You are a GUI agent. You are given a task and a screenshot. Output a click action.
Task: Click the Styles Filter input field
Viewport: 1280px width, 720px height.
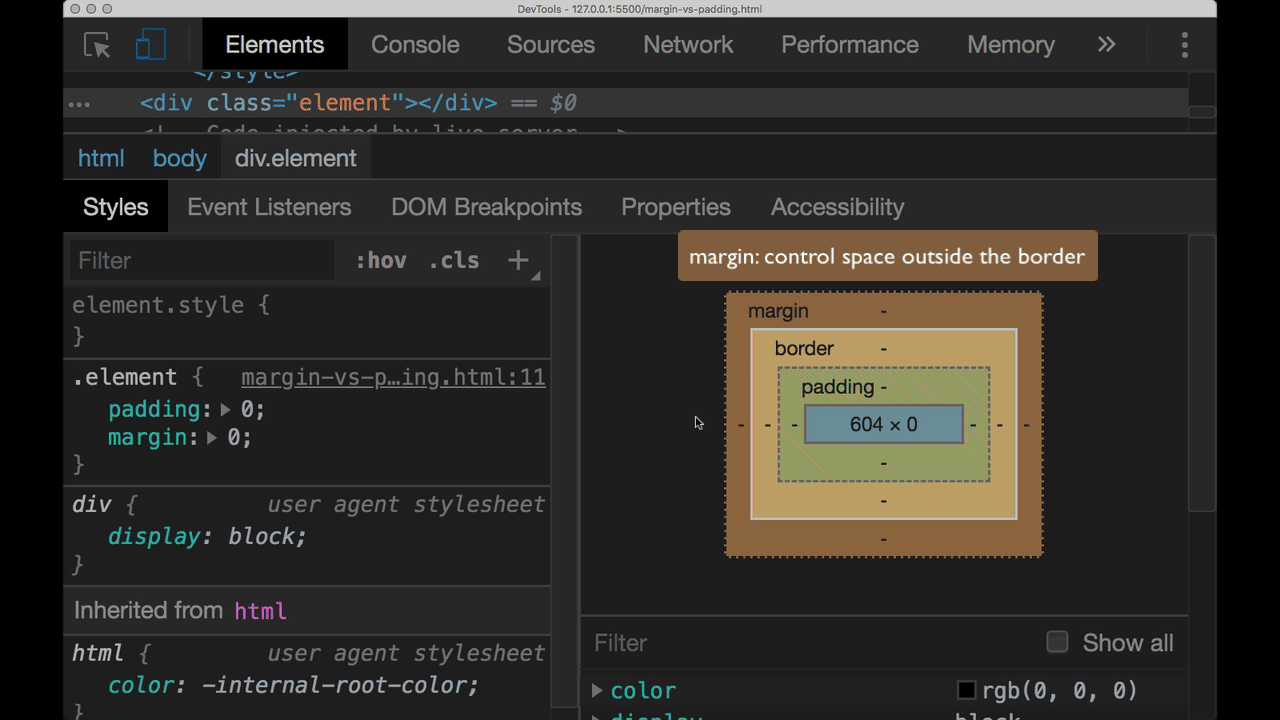(200, 261)
